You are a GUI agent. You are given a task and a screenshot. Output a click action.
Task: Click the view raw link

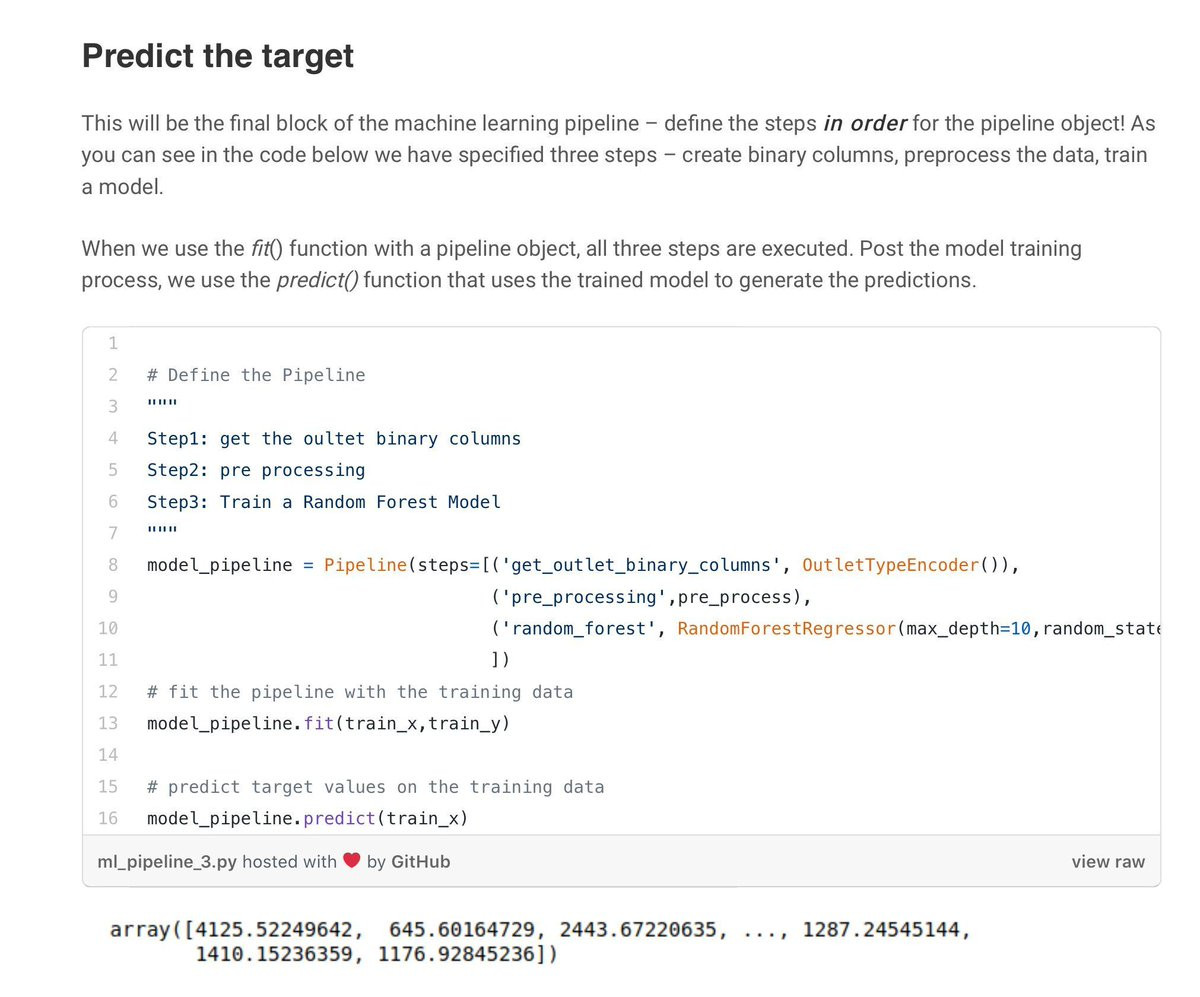click(x=1108, y=861)
